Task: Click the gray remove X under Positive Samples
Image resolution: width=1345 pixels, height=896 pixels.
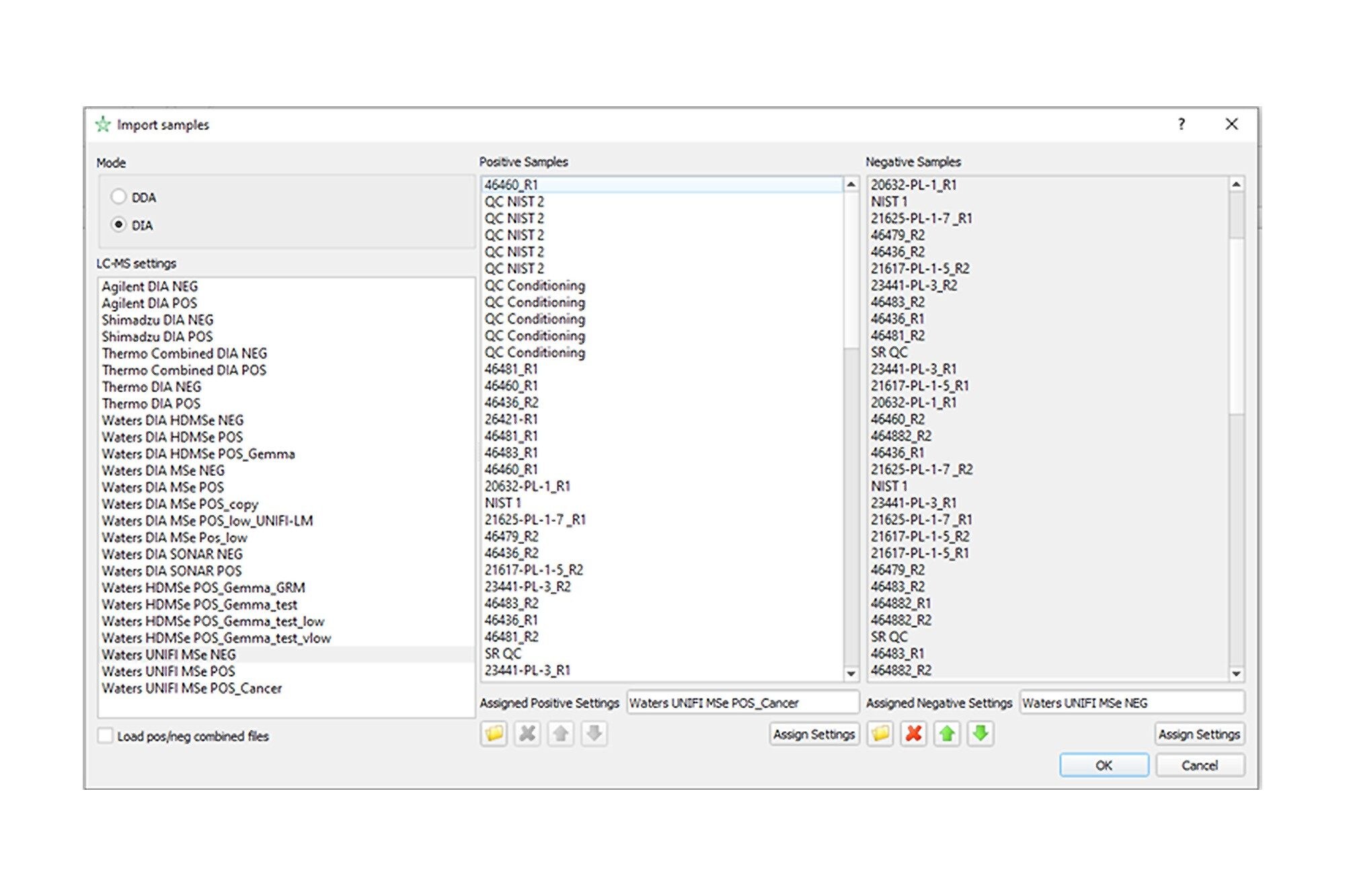Action: (x=527, y=733)
